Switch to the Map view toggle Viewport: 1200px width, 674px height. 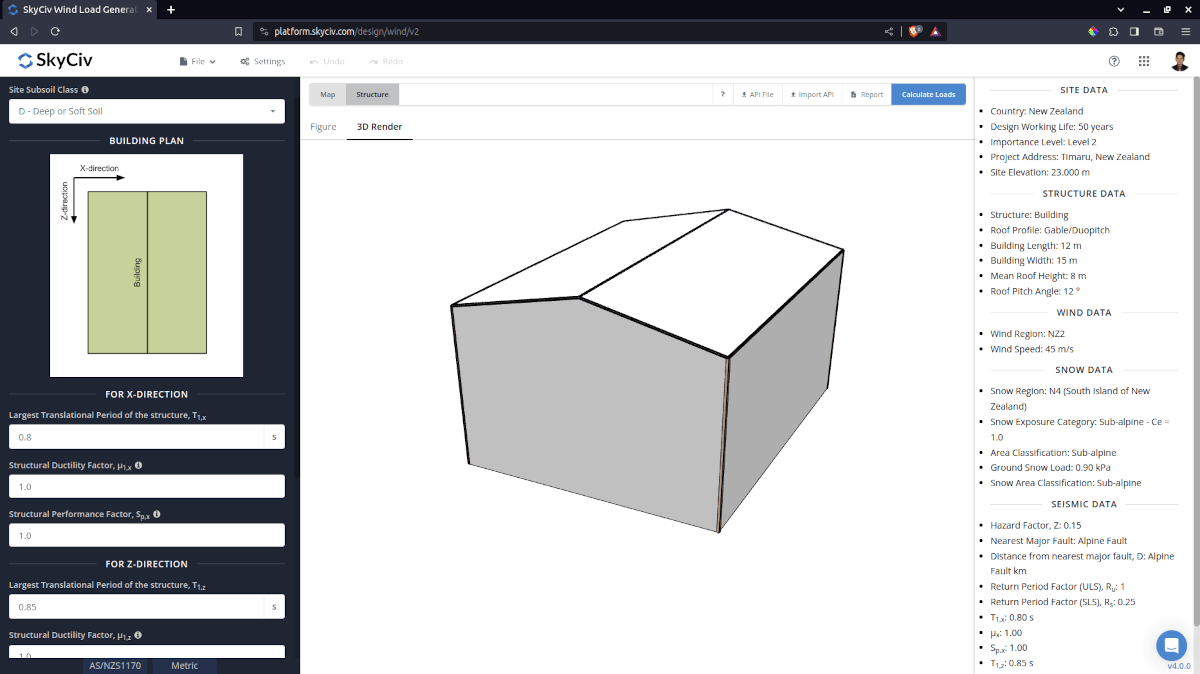[327, 94]
